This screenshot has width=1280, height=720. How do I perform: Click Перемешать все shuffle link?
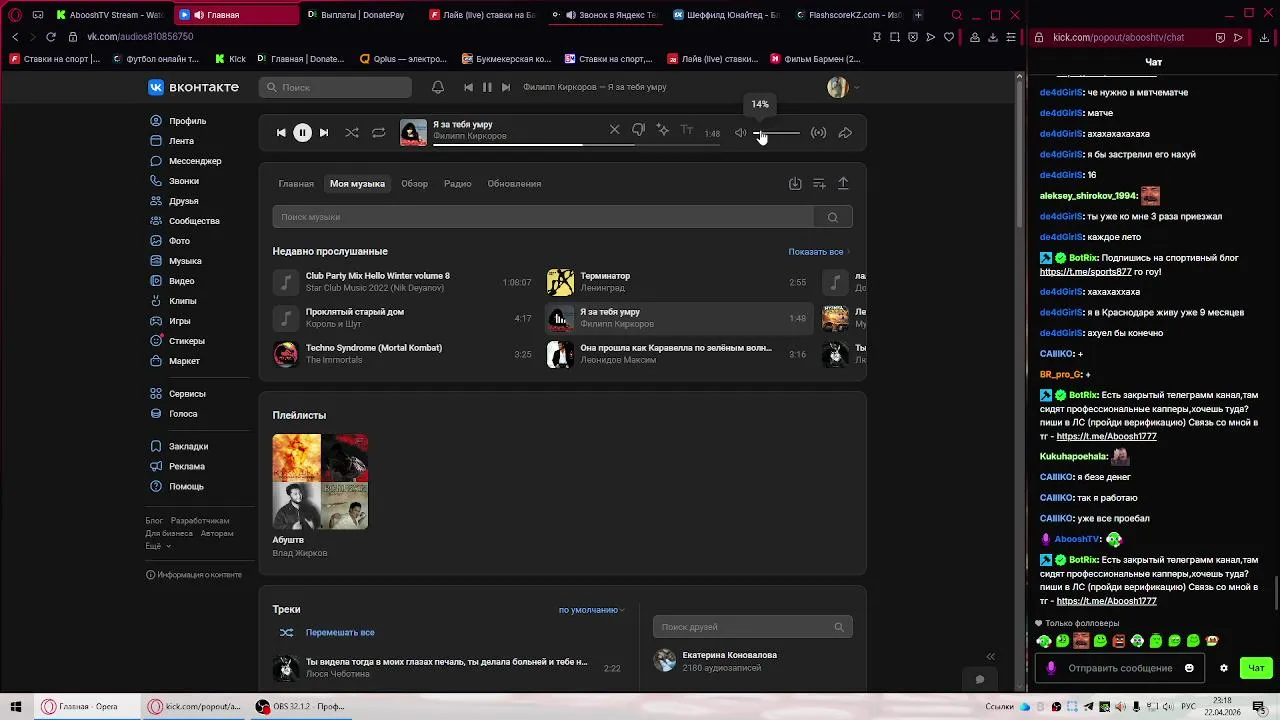(340, 633)
